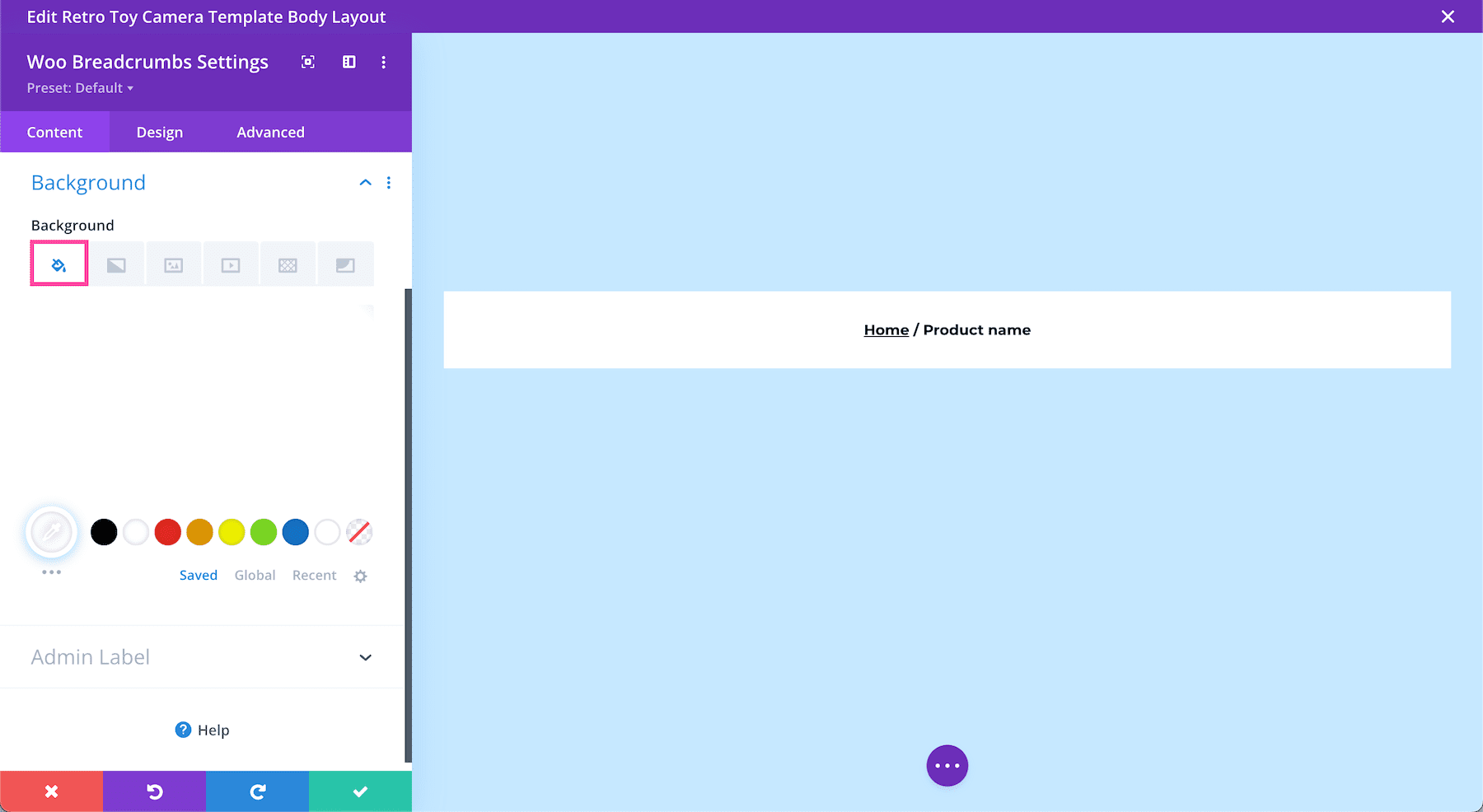Select the paint bucket solid color background
1483x812 pixels.
(x=58, y=263)
